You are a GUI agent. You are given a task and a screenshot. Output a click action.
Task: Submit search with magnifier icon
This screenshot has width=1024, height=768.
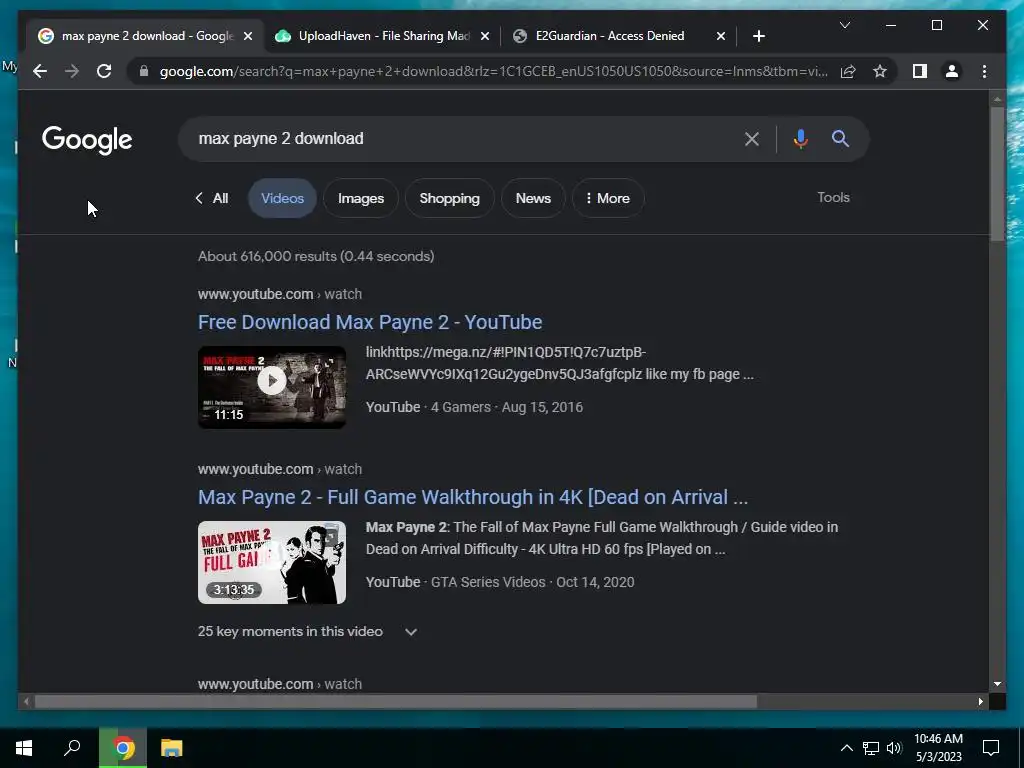point(840,138)
